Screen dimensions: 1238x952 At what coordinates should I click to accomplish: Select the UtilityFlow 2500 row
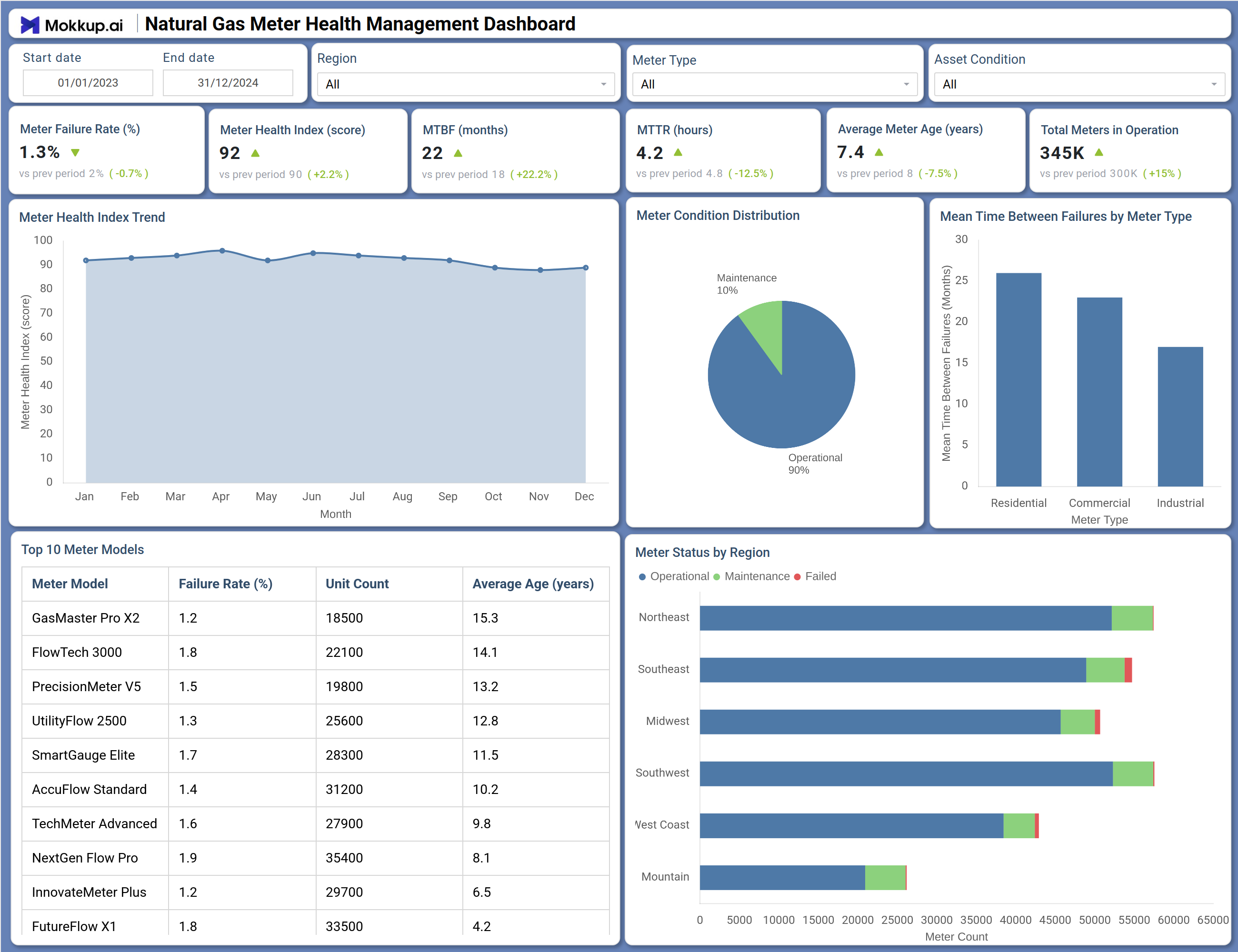316,721
